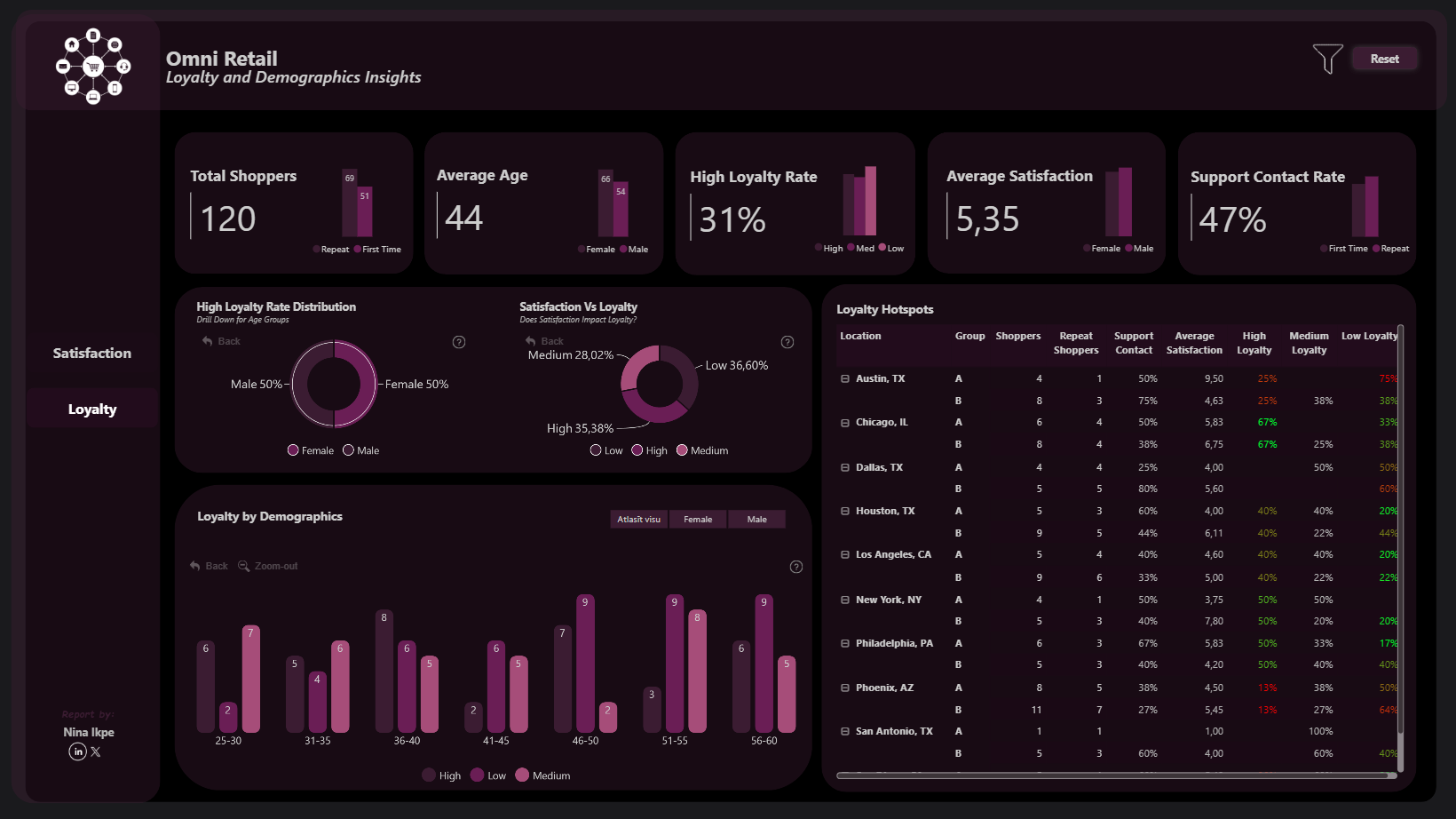Image resolution: width=1456 pixels, height=819 pixels.
Task: Toggle Low legend in Satisfaction Vs Loyalty
Action: 606,450
